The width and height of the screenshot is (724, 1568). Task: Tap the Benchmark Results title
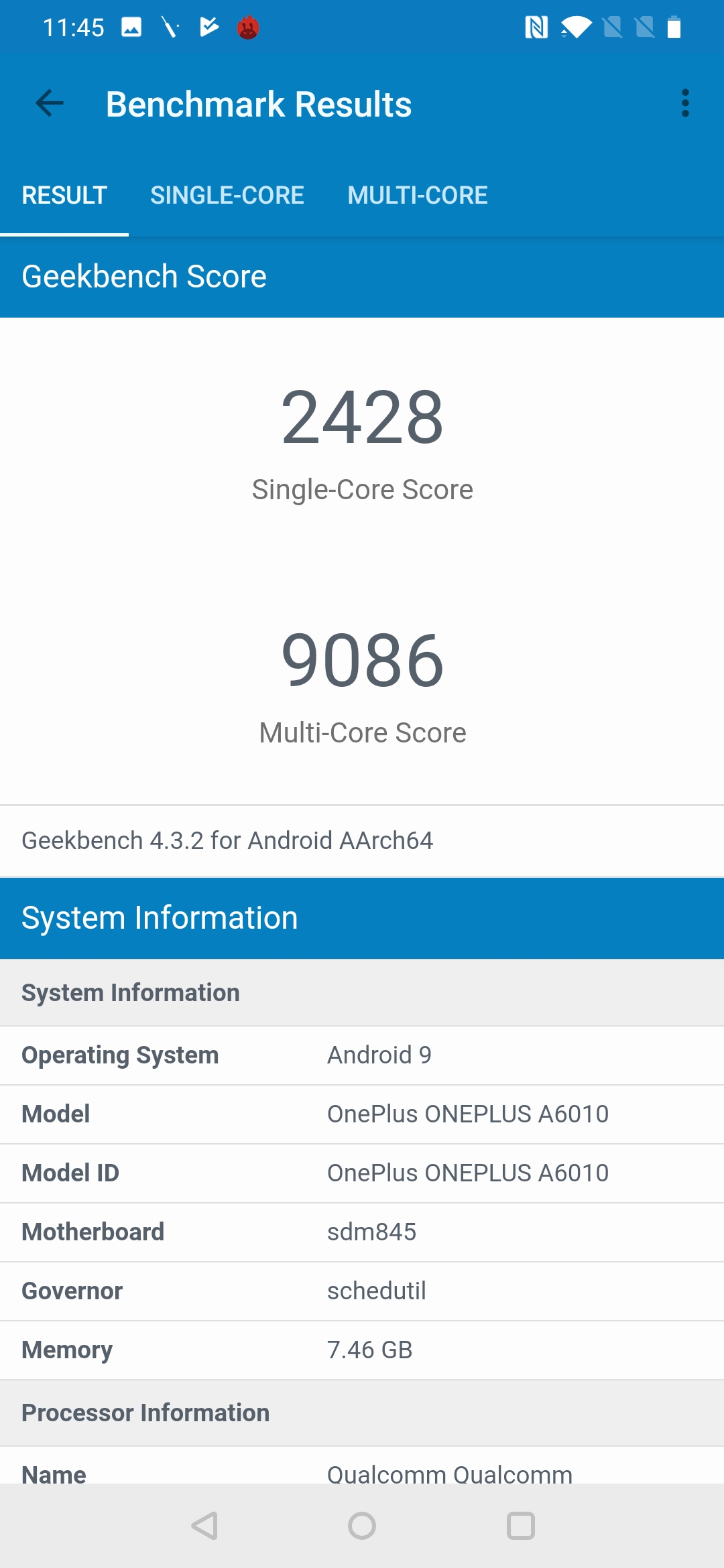click(259, 105)
